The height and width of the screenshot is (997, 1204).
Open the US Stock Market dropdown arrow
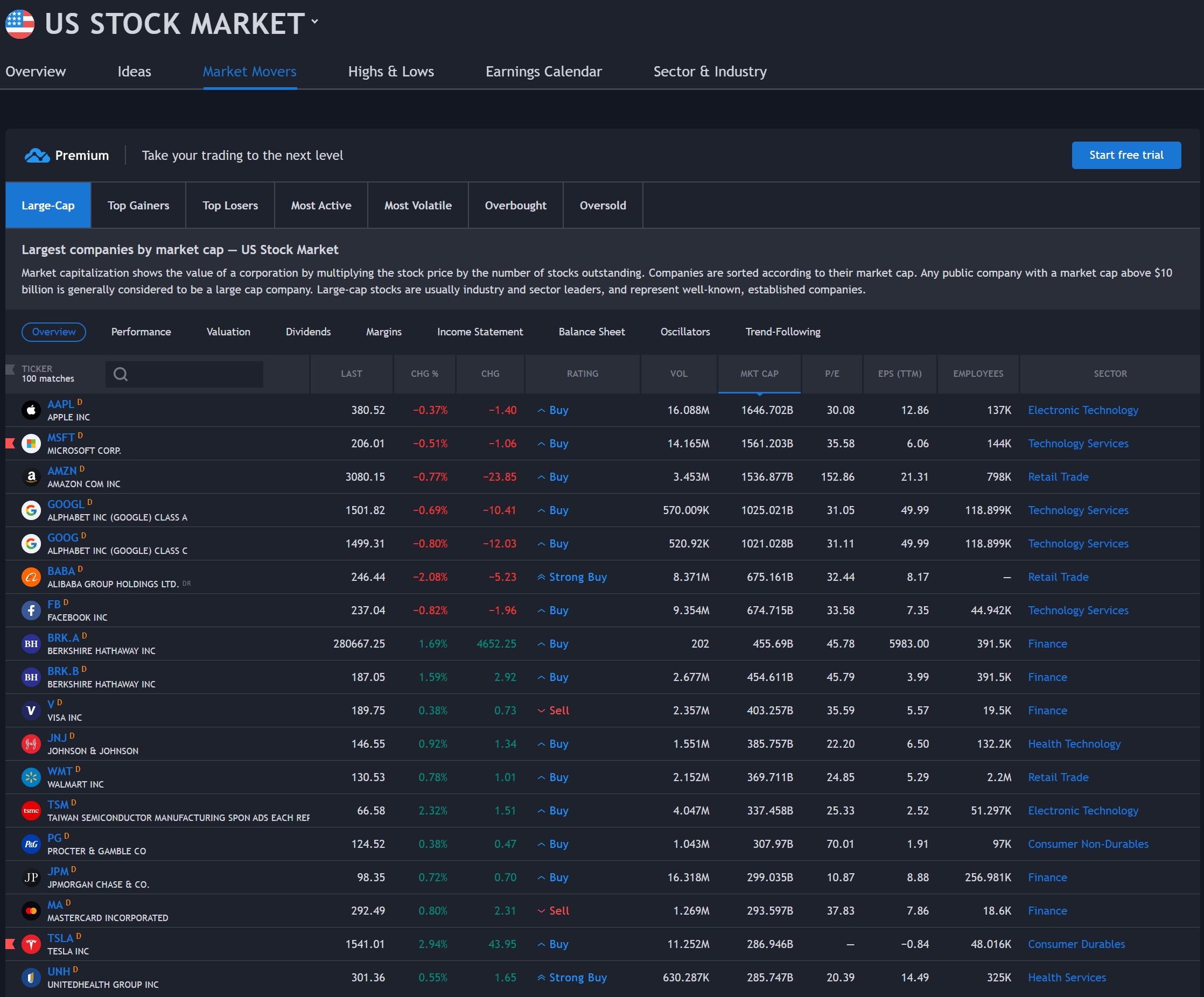(315, 21)
